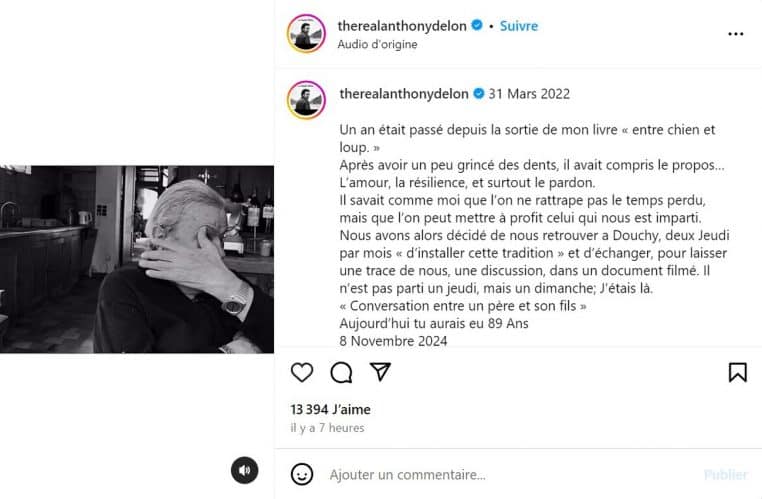The image size is (762, 499).
Task: Click the Suivre follow link
Action: 519,26
